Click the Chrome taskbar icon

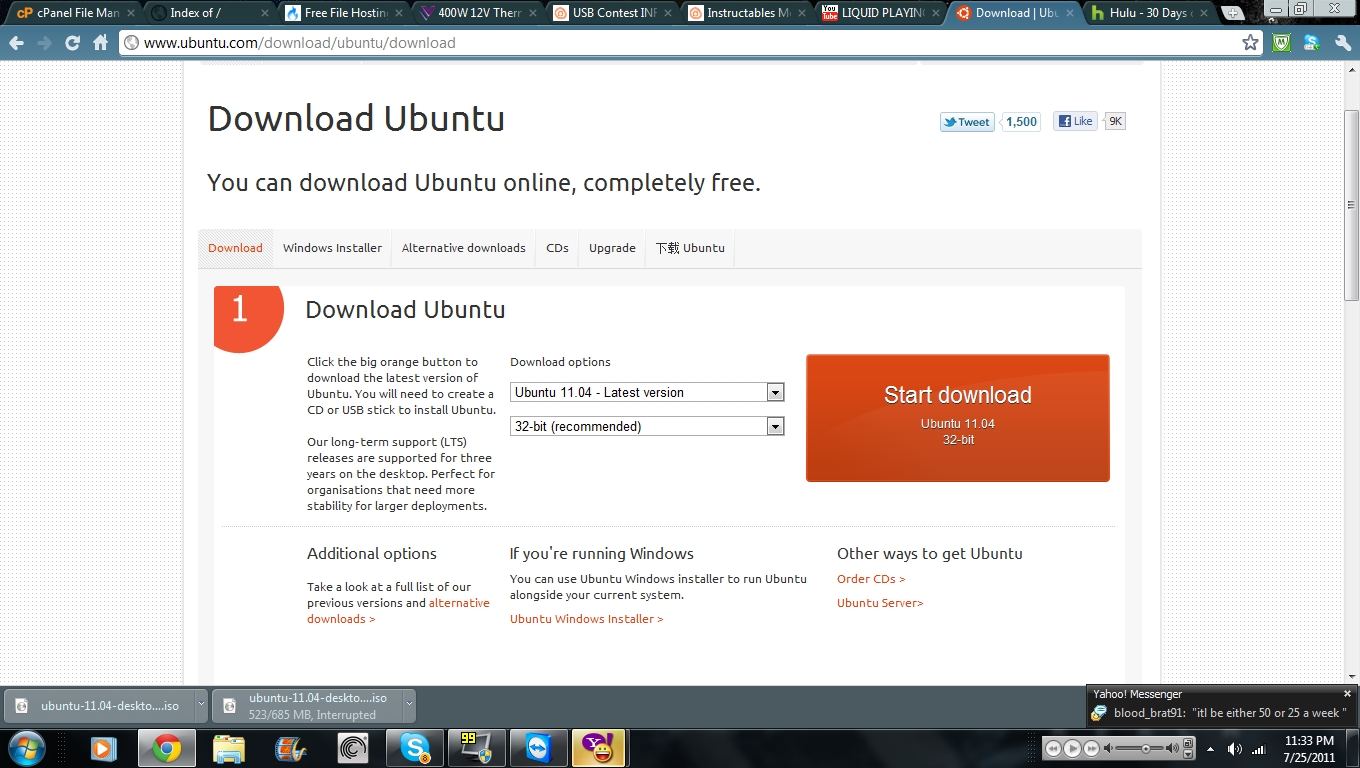pos(166,749)
